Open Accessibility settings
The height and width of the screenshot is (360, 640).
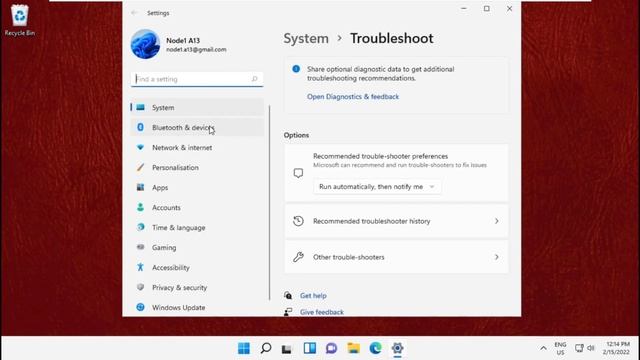[x=197, y=267]
